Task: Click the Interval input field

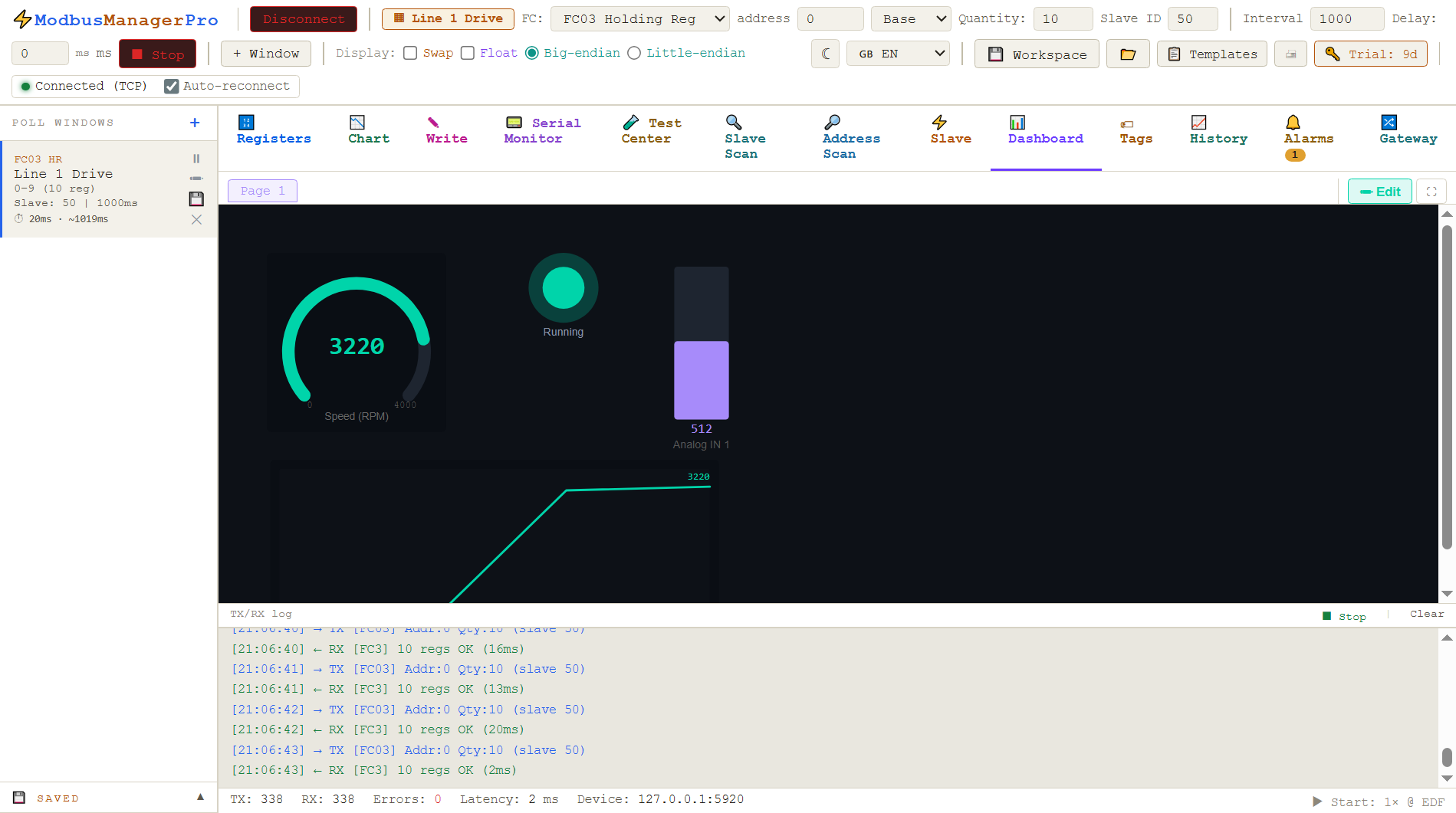Action: pos(1347,19)
